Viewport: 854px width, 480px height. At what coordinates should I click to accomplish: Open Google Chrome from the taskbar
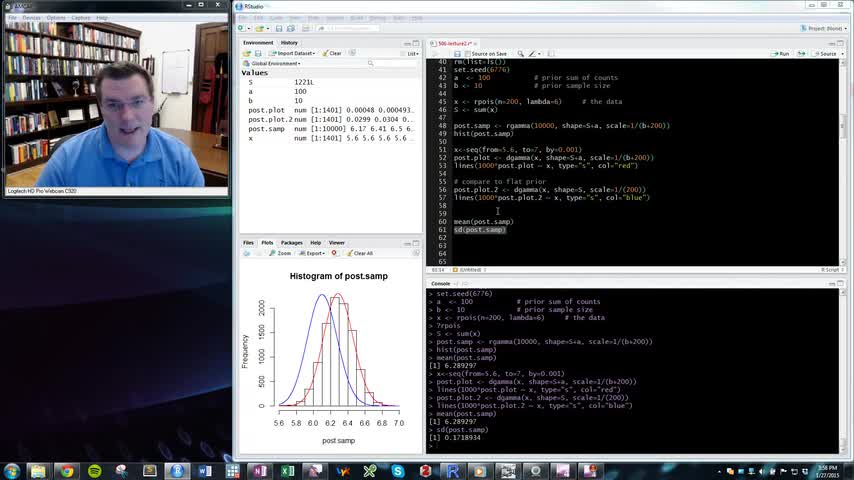point(66,471)
